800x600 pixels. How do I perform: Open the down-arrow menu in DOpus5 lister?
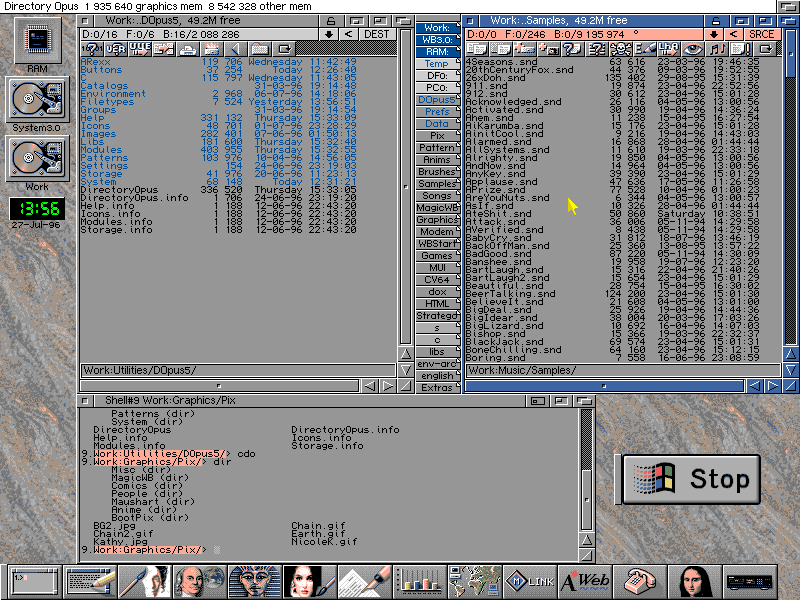tap(328, 34)
